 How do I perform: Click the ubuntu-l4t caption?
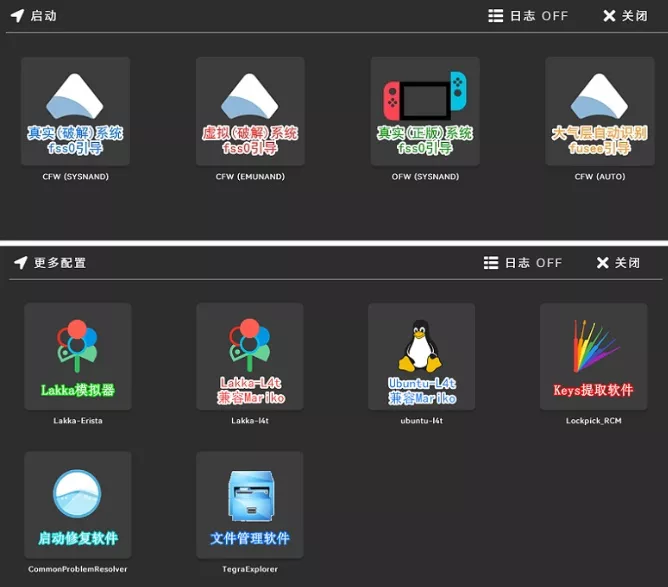click(x=422, y=421)
